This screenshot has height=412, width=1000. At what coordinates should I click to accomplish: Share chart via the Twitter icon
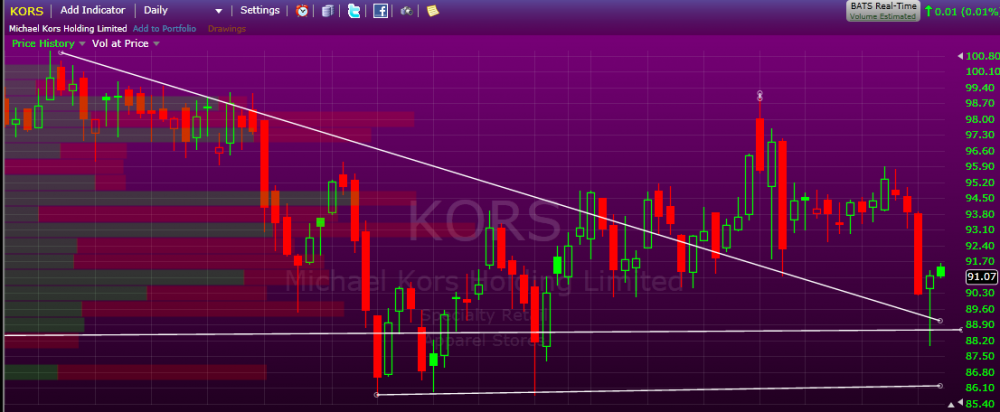(x=354, y=11)
